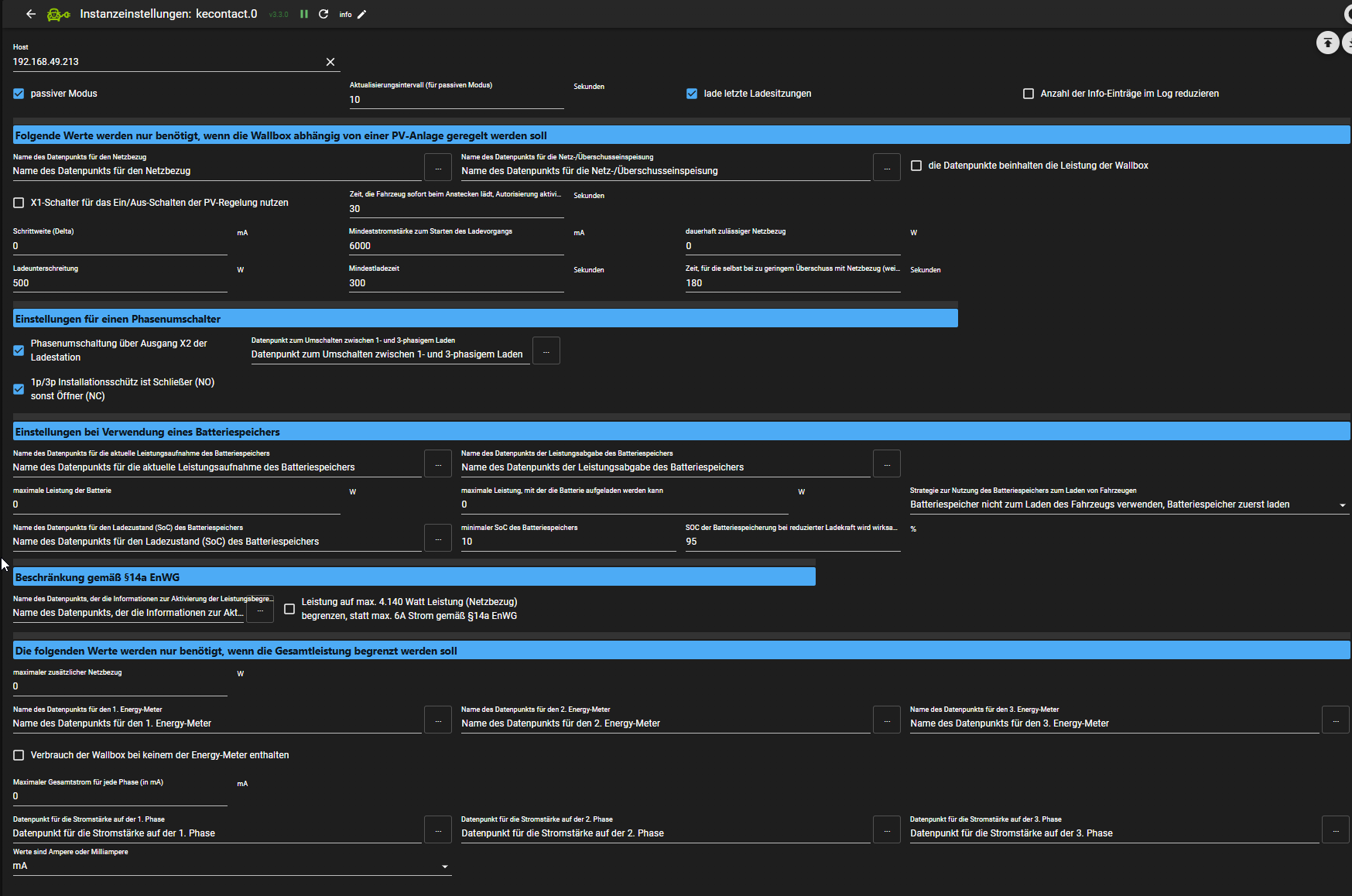Image resolution: width=1352 pixels, height=896 pixels.
Task: Enable X1-Schalter for PV-Regelung checkbox
Action: (x=19, y=203)
